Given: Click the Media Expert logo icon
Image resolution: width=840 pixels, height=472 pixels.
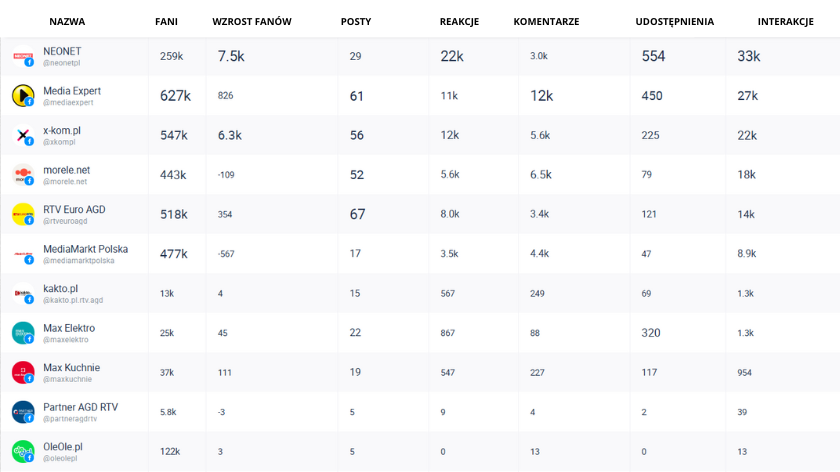Looking at the screenshot, I should tap(22, 95).
